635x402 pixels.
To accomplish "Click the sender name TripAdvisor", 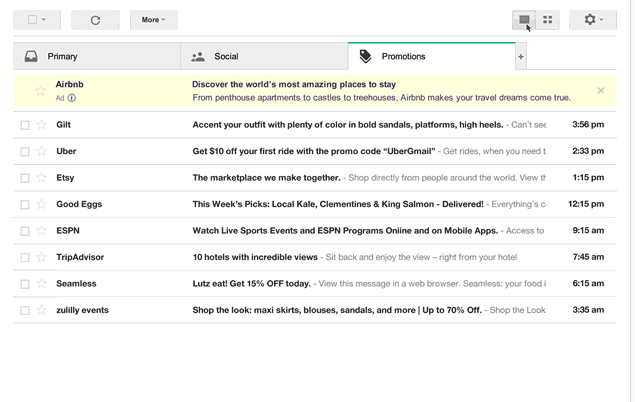I will coord(80,257).
